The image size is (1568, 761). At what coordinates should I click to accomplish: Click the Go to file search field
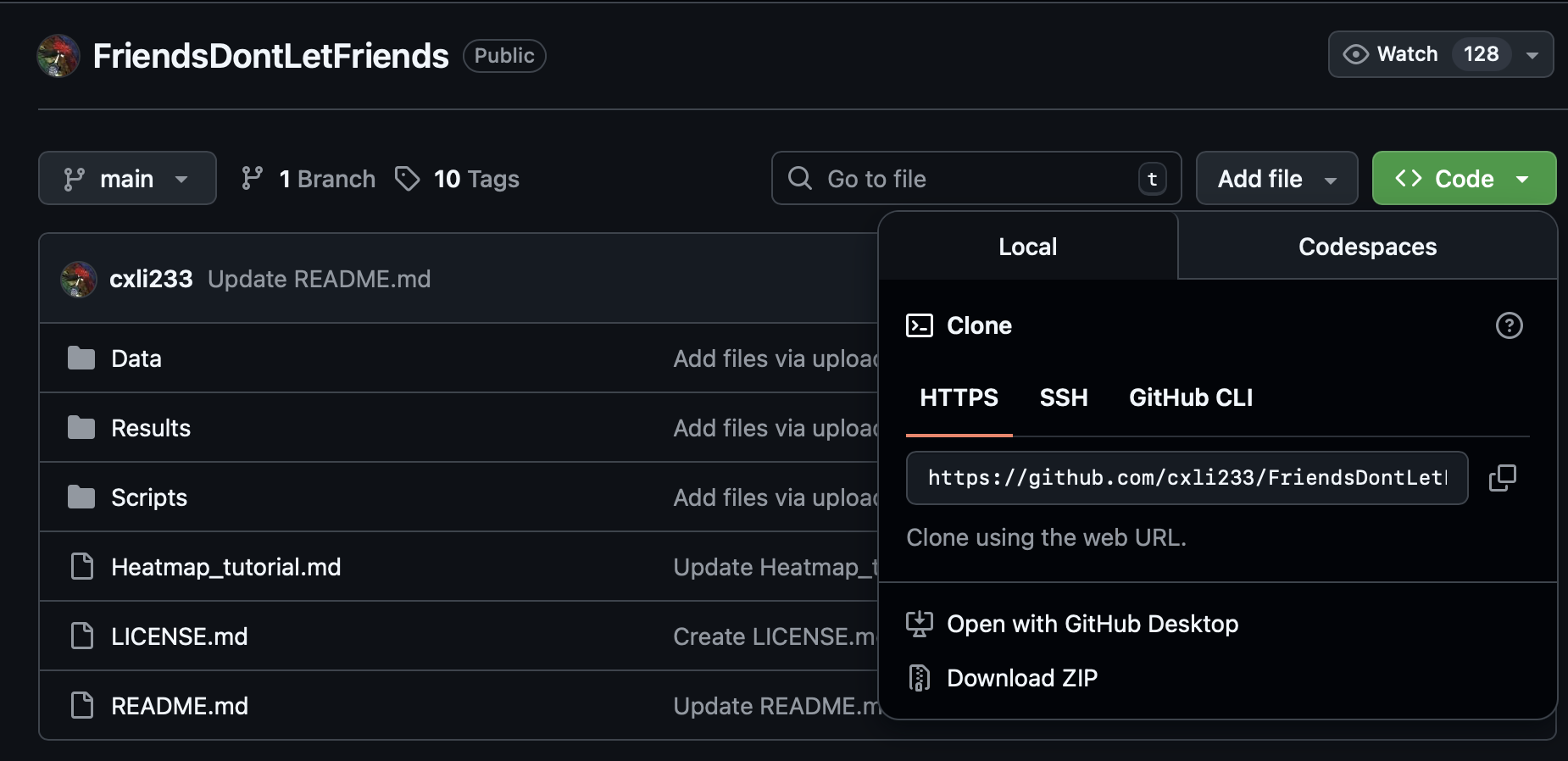click(975, 179)
